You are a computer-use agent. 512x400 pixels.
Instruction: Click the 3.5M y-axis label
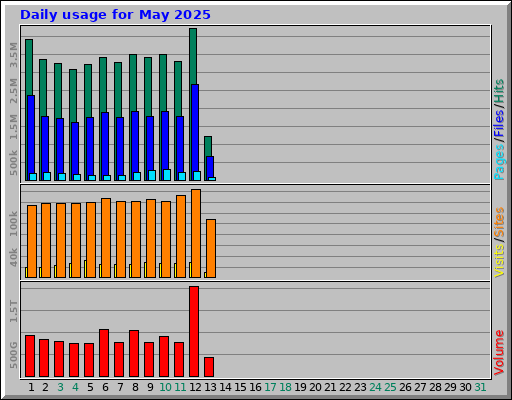(x=13, y=55)
